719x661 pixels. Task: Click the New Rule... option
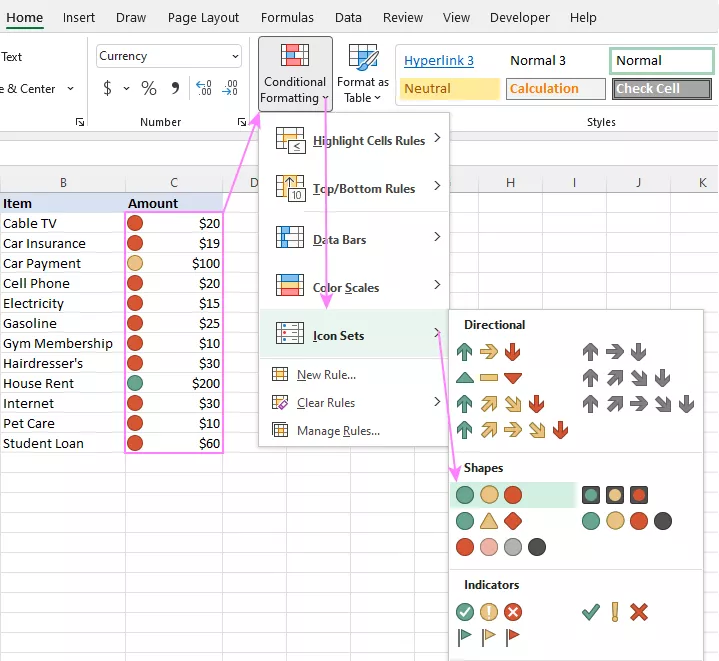tap(326, 375)
